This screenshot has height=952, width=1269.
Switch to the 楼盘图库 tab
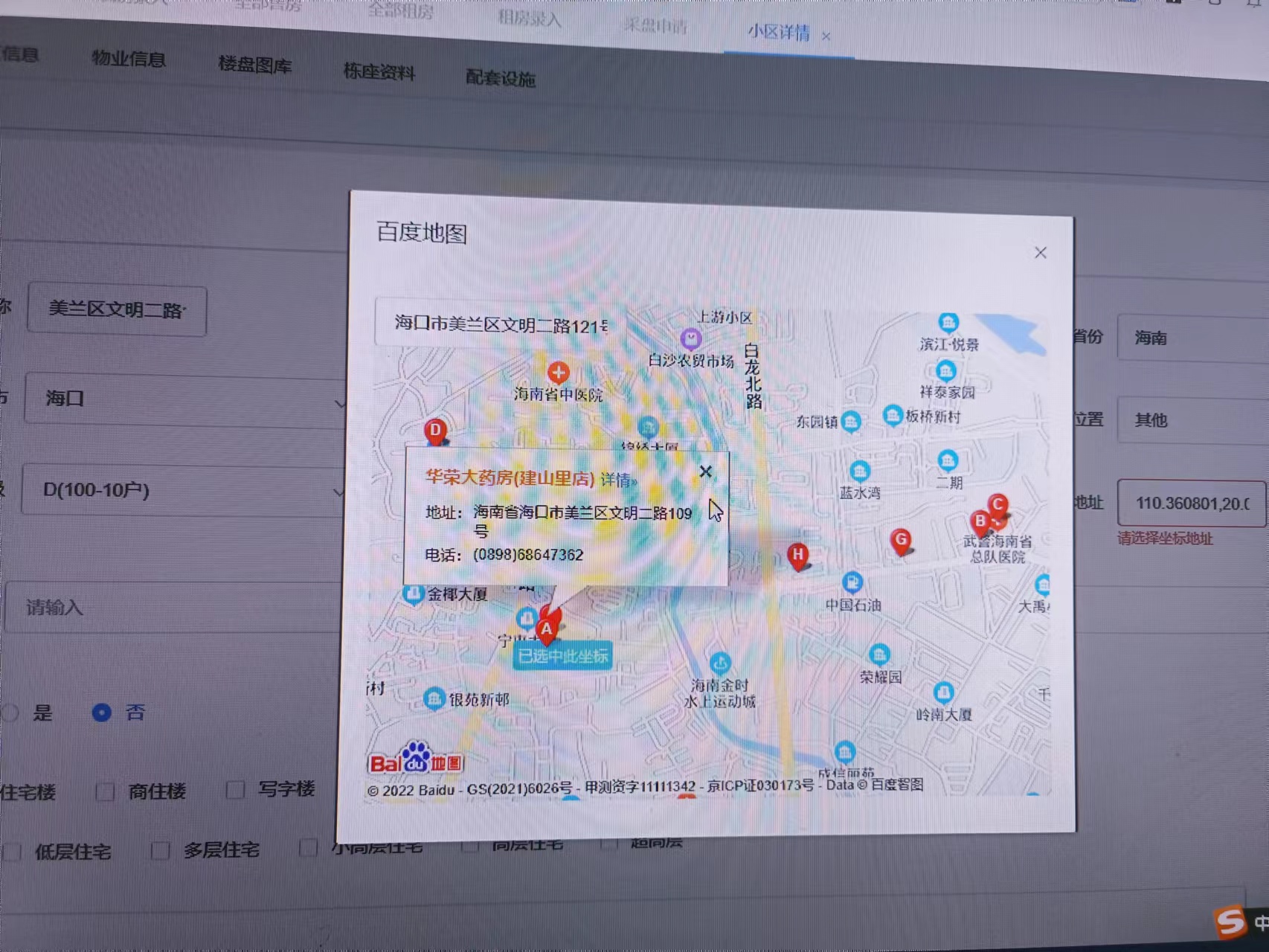[254, 65]
